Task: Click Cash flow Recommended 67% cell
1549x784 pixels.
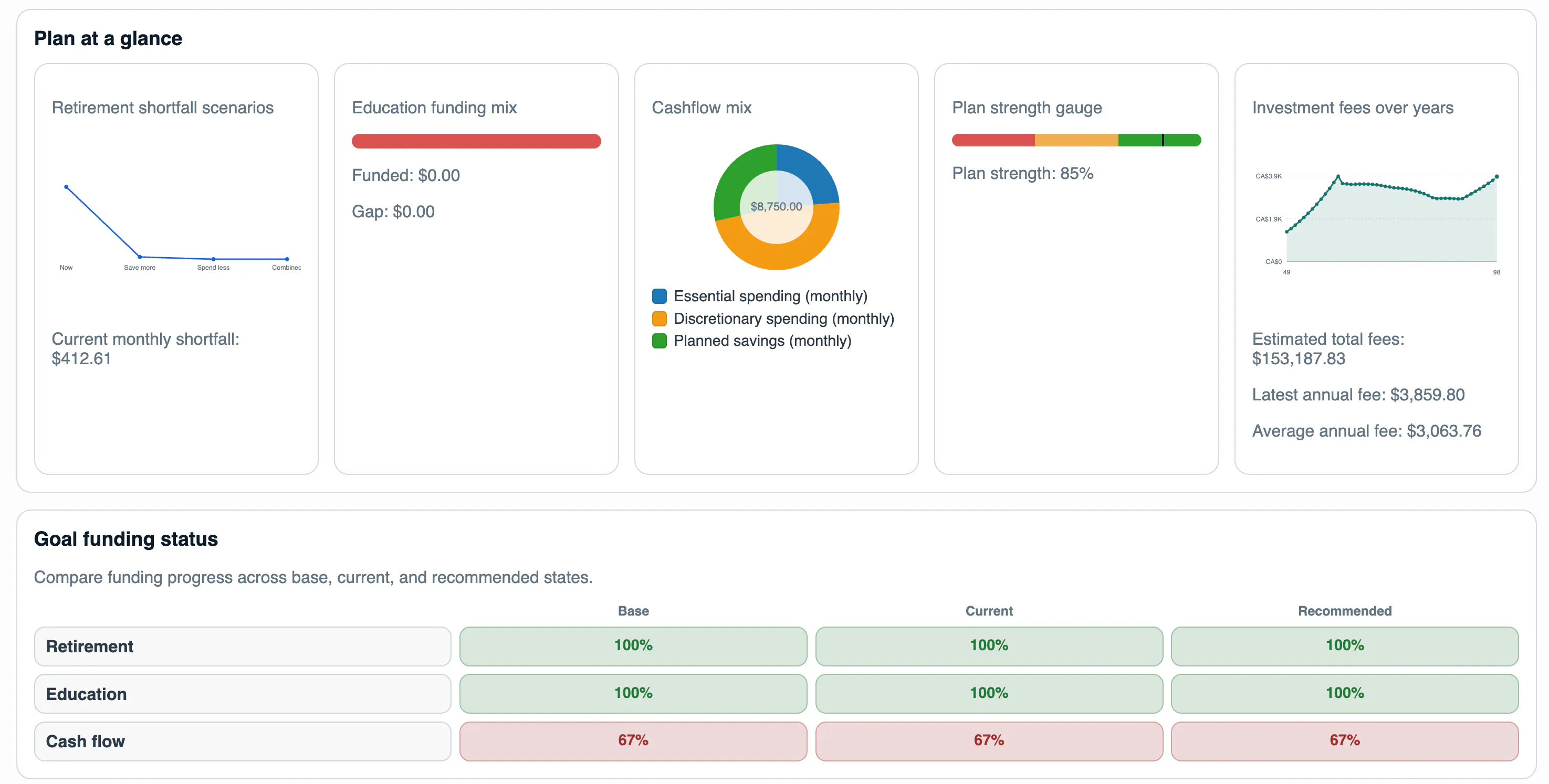Action: click(x=1345, y=741)
